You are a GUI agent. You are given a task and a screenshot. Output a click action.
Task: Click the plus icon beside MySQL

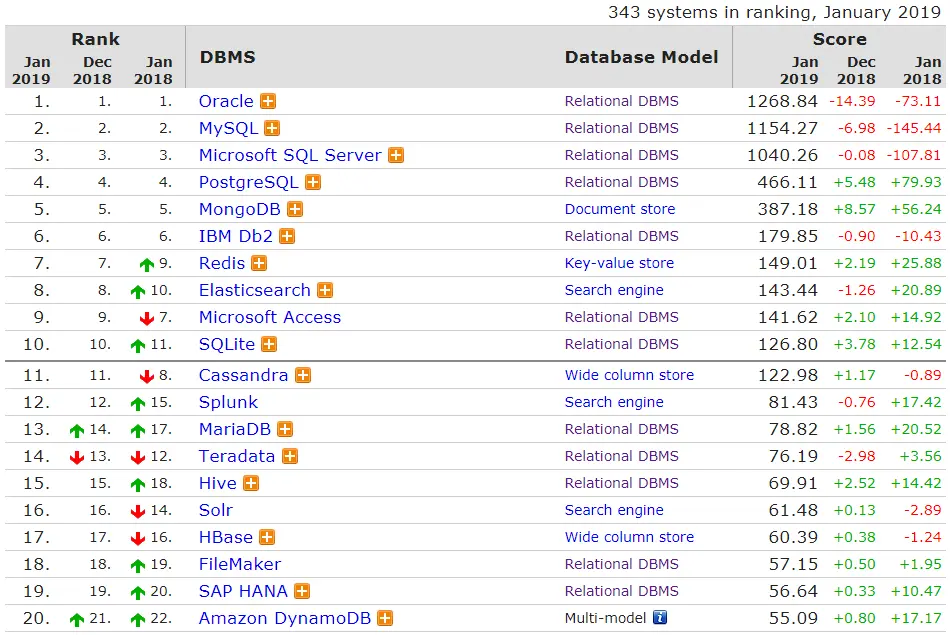coord(272,128)
